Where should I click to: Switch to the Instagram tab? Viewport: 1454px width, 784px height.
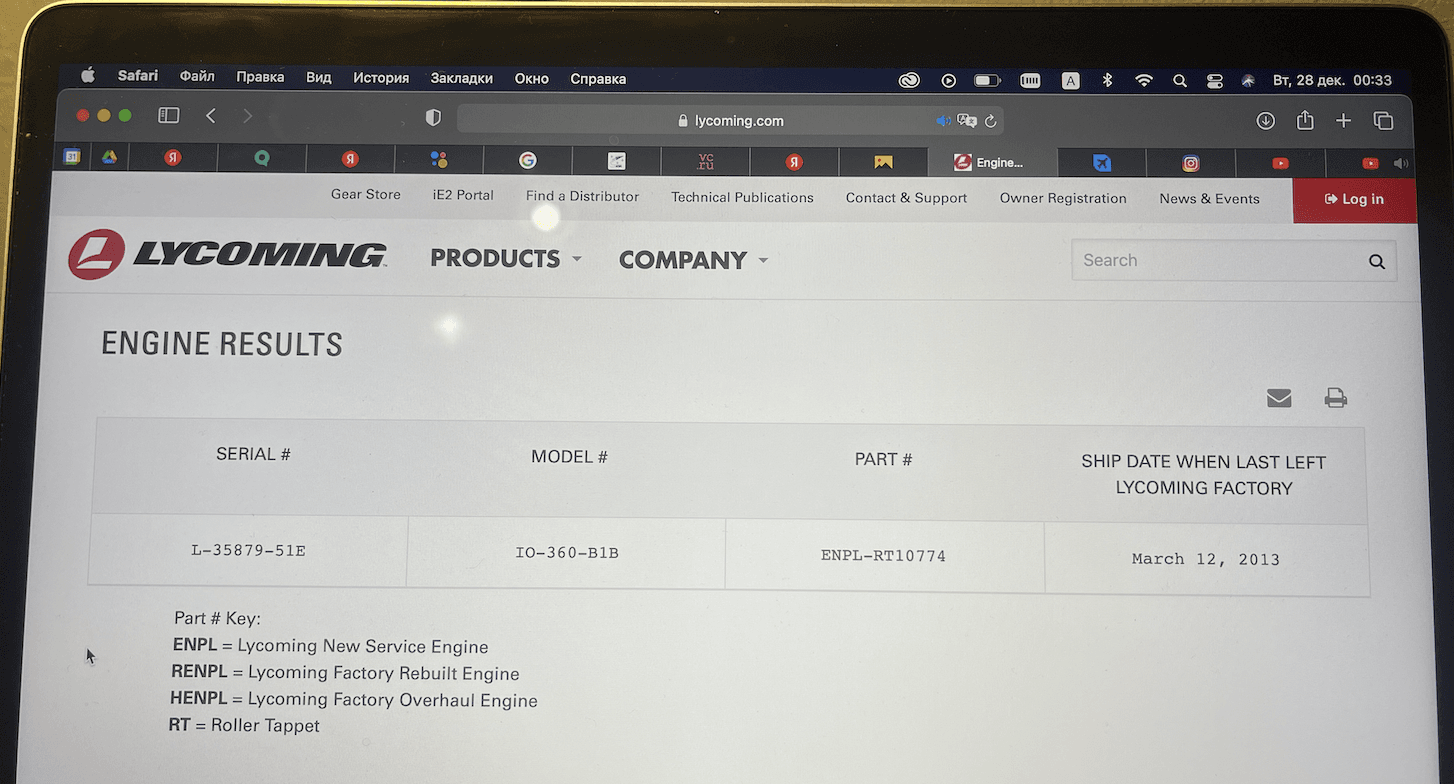[x=1191, y=163]
